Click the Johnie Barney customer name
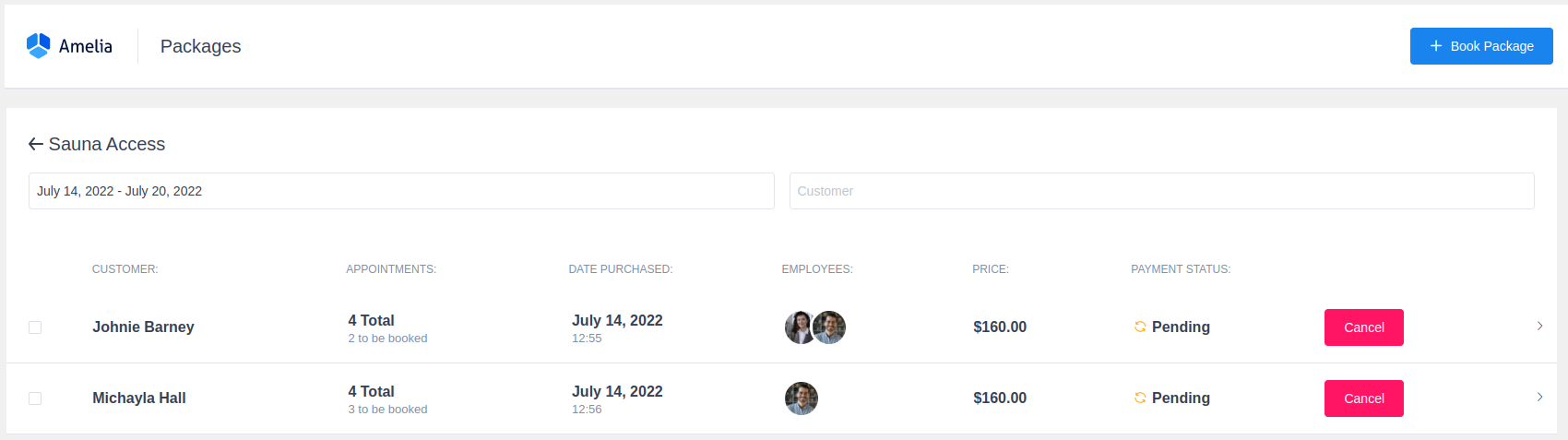 click(143, 327)
